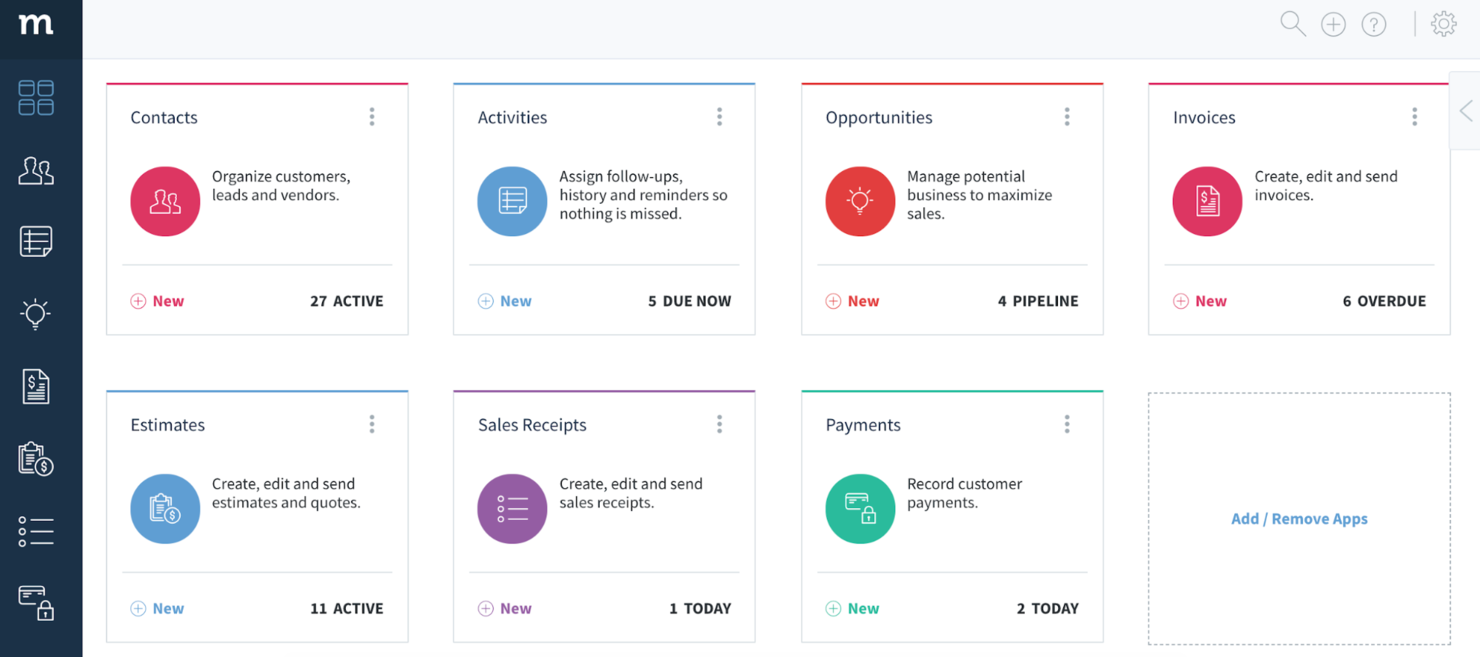Open Opportunities using the lightbulb sidebar icon
Image resolution: width=1480 pixels, height=657 pixels.
pos(35,313)
